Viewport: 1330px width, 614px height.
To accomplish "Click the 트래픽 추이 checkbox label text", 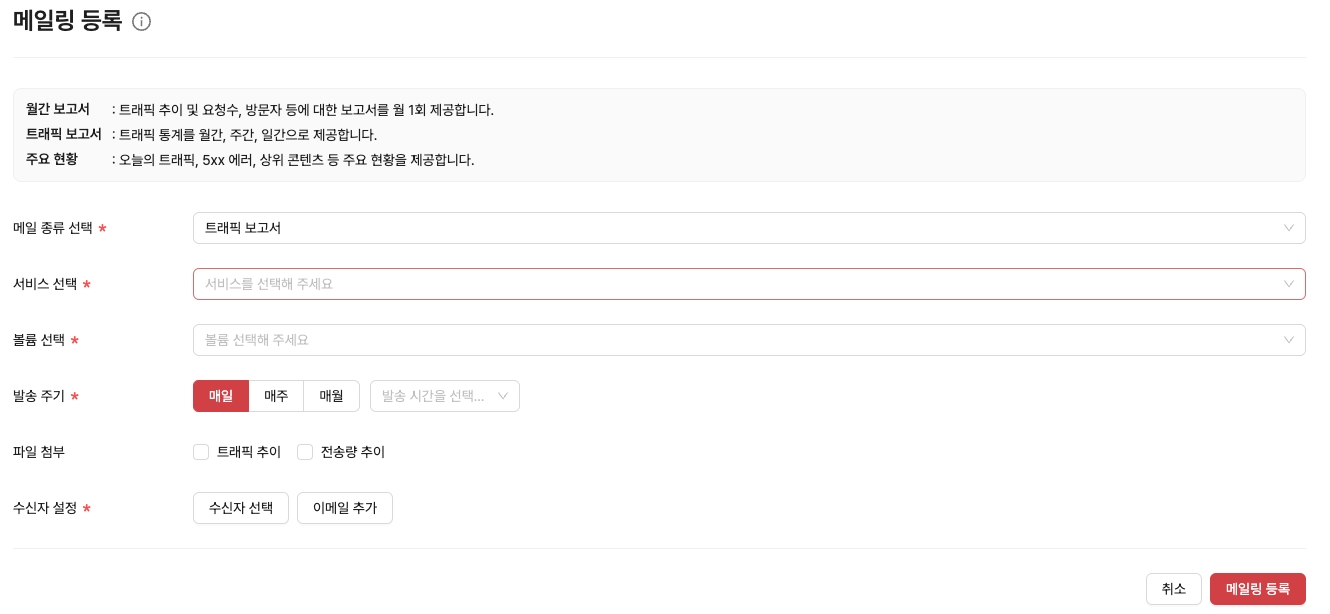I will tap(249, 452).
